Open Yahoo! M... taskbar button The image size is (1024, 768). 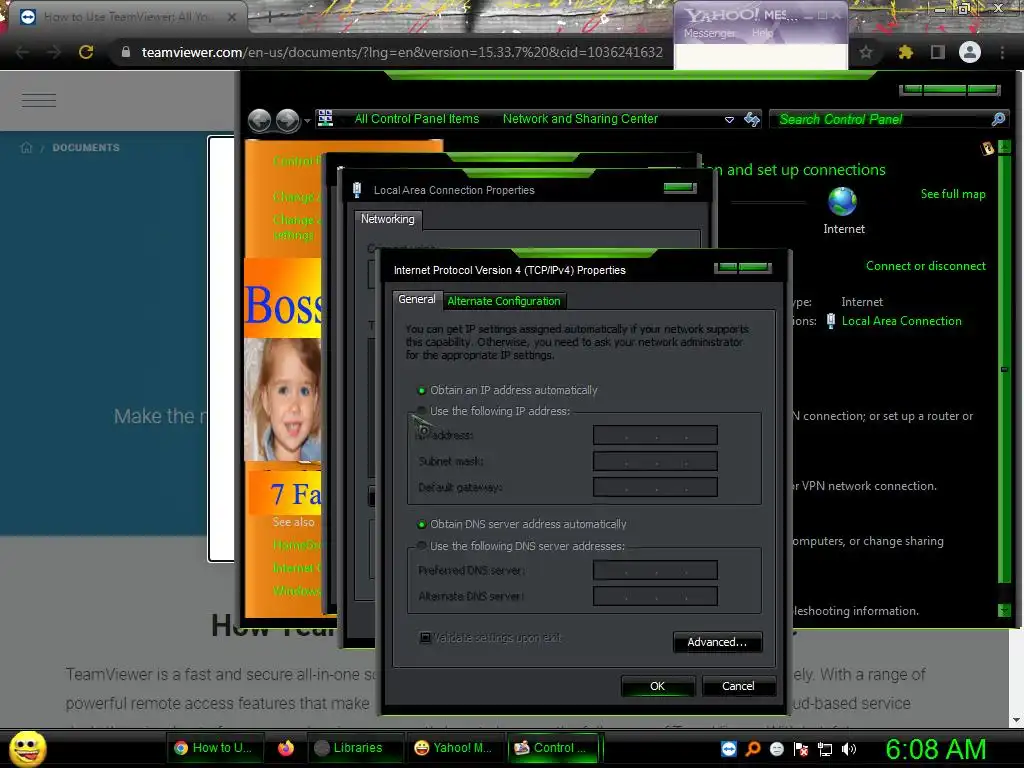point(454,748)
